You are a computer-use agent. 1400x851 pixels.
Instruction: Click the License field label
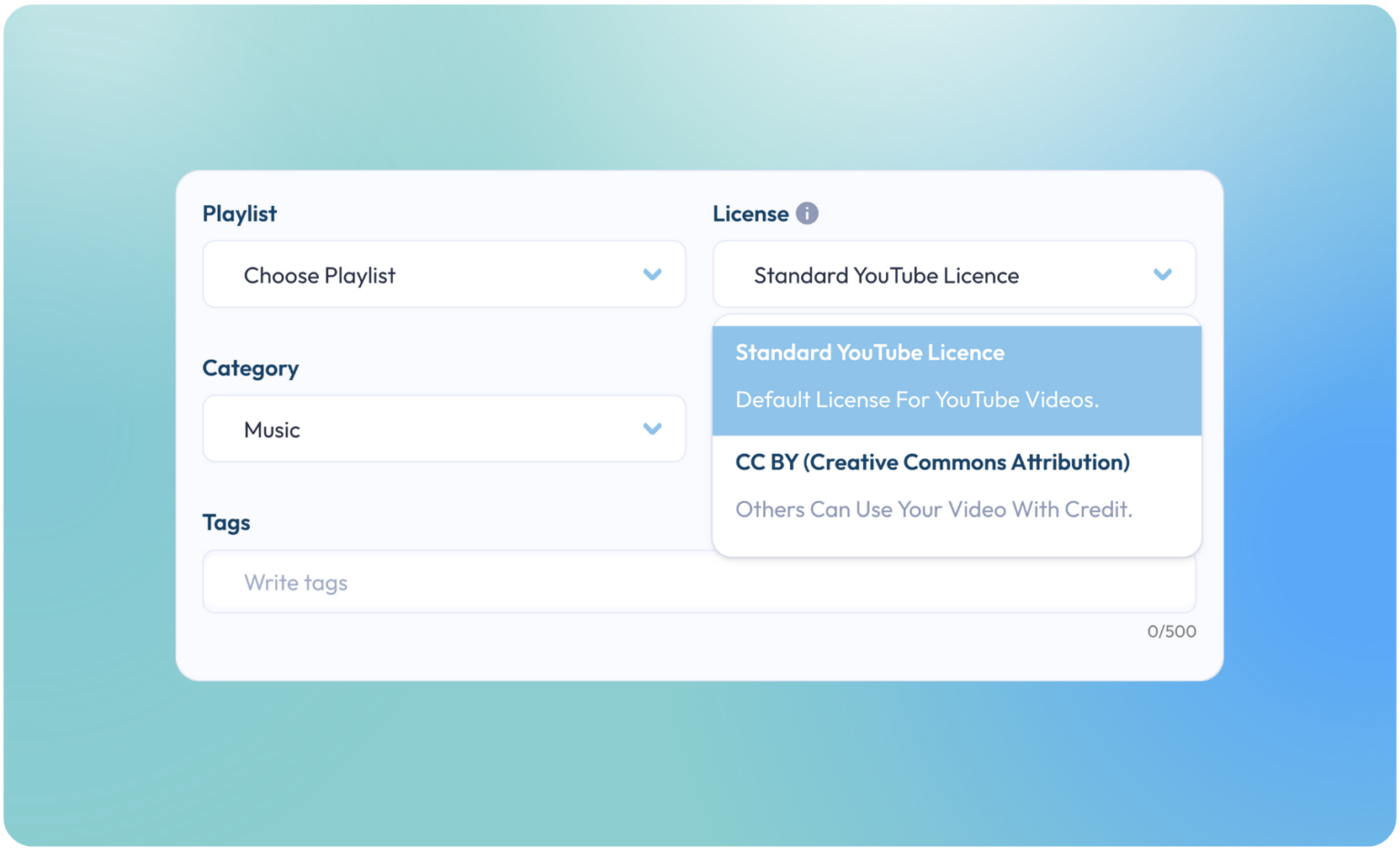[751, 214]
